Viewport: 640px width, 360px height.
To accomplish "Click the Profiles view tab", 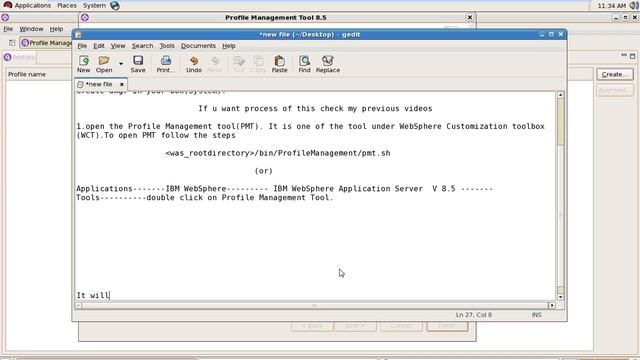I will pos(19,57).
